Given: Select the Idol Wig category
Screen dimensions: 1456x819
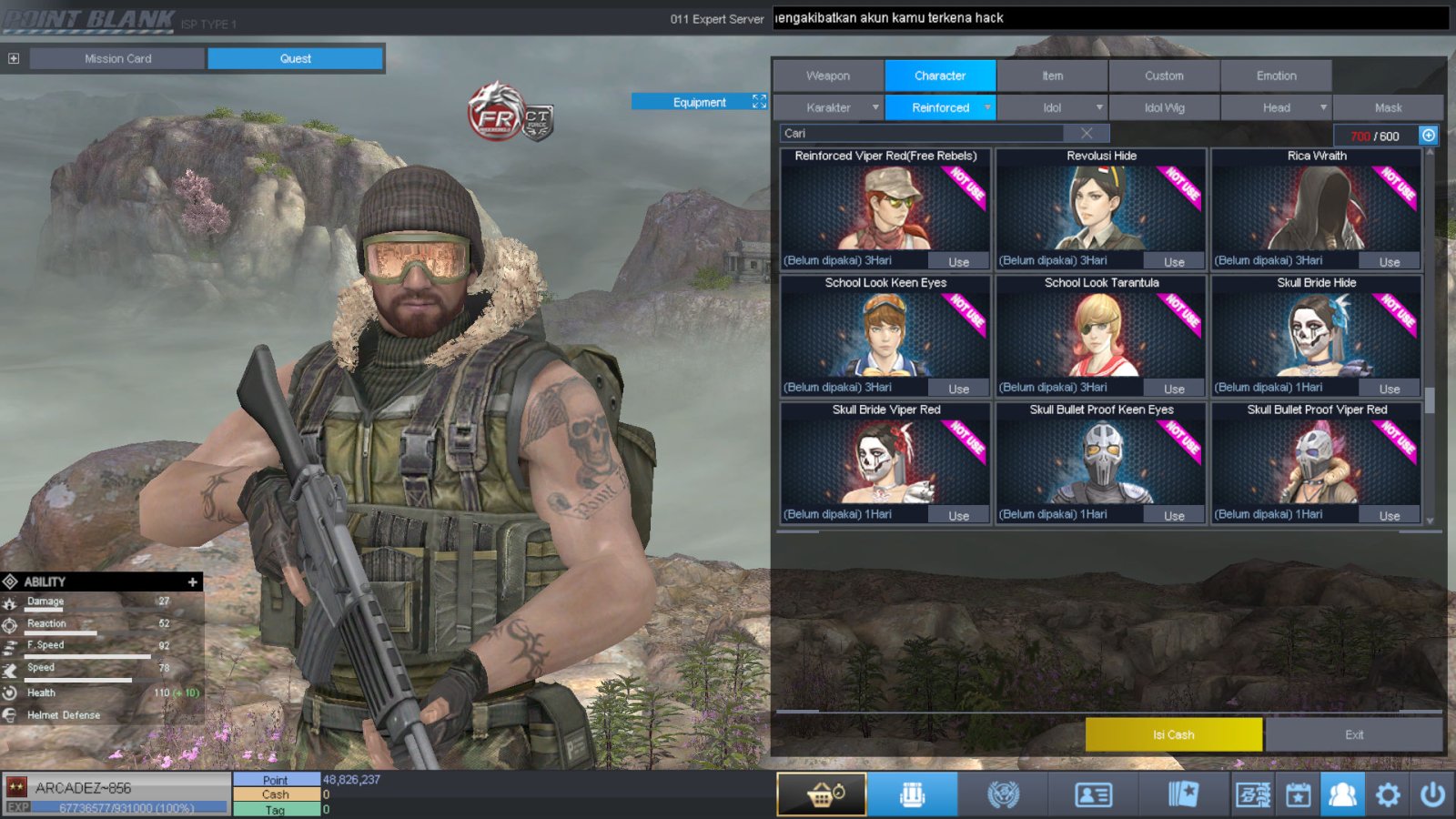Looking at the screenshot, I should pyautogui.click(x=1165, y=107).
